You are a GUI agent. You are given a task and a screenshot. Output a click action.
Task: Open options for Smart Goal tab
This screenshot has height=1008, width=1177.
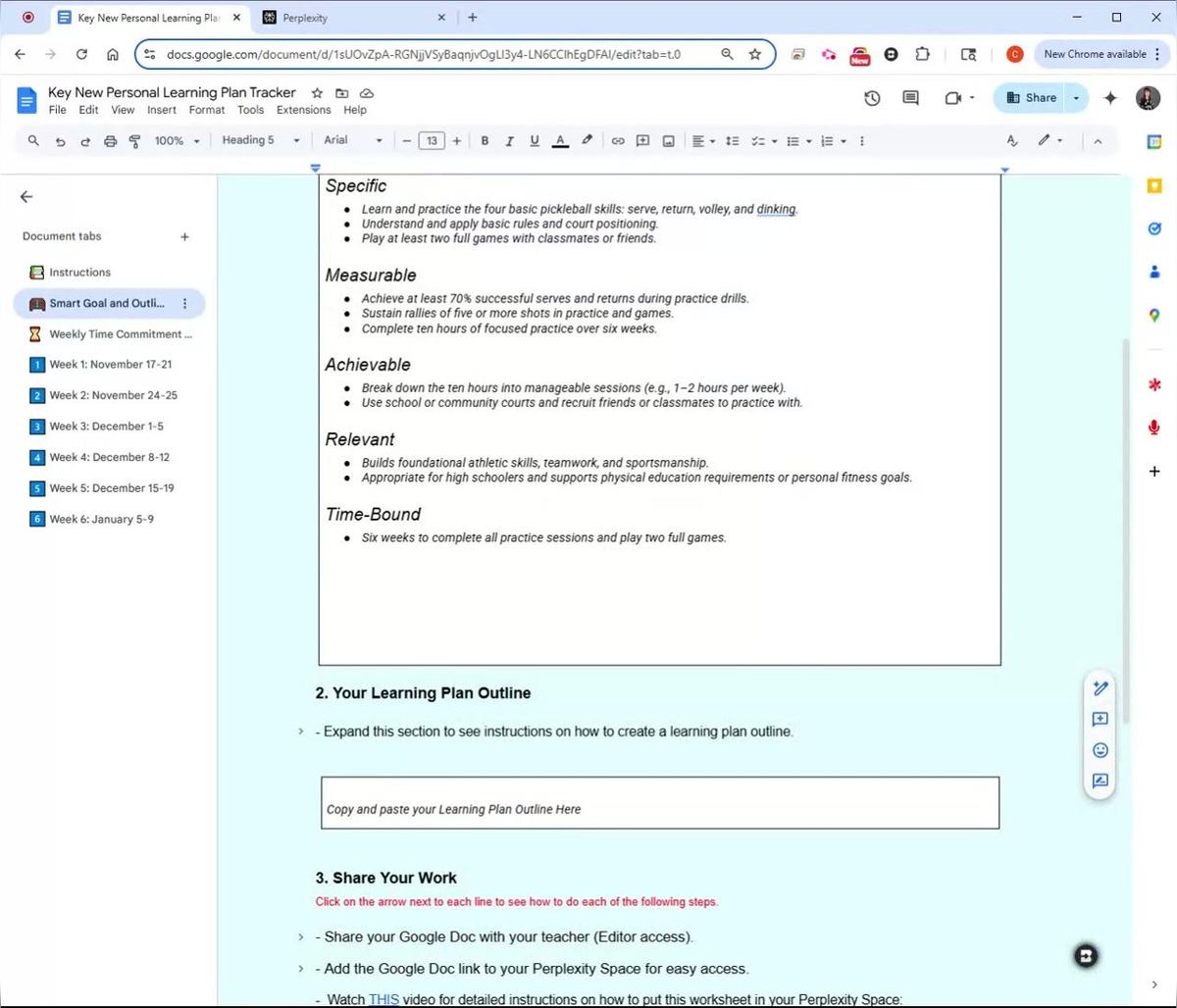pyautogui.click(x=185, y=304)
